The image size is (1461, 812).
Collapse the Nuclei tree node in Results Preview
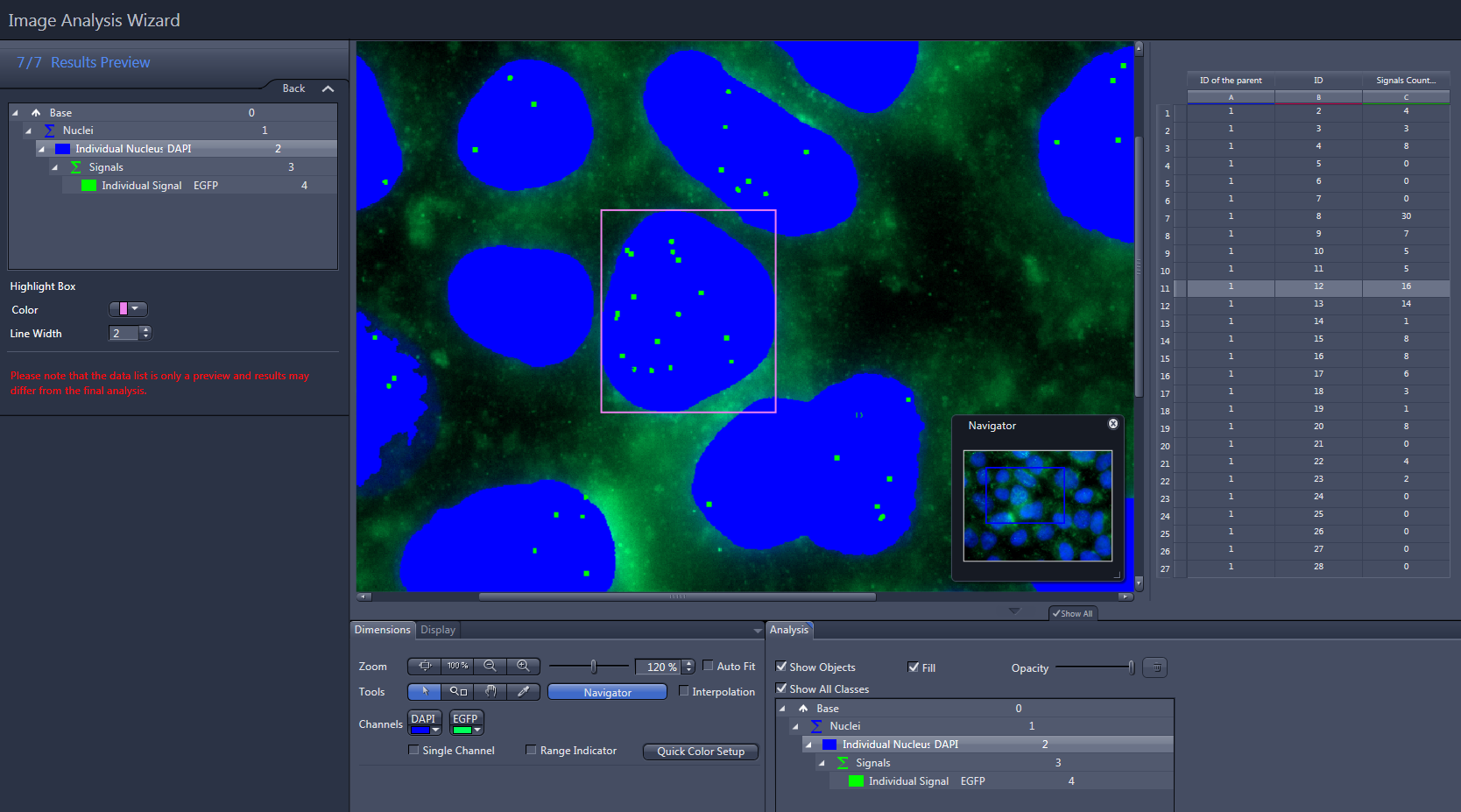tap(28, 130)
